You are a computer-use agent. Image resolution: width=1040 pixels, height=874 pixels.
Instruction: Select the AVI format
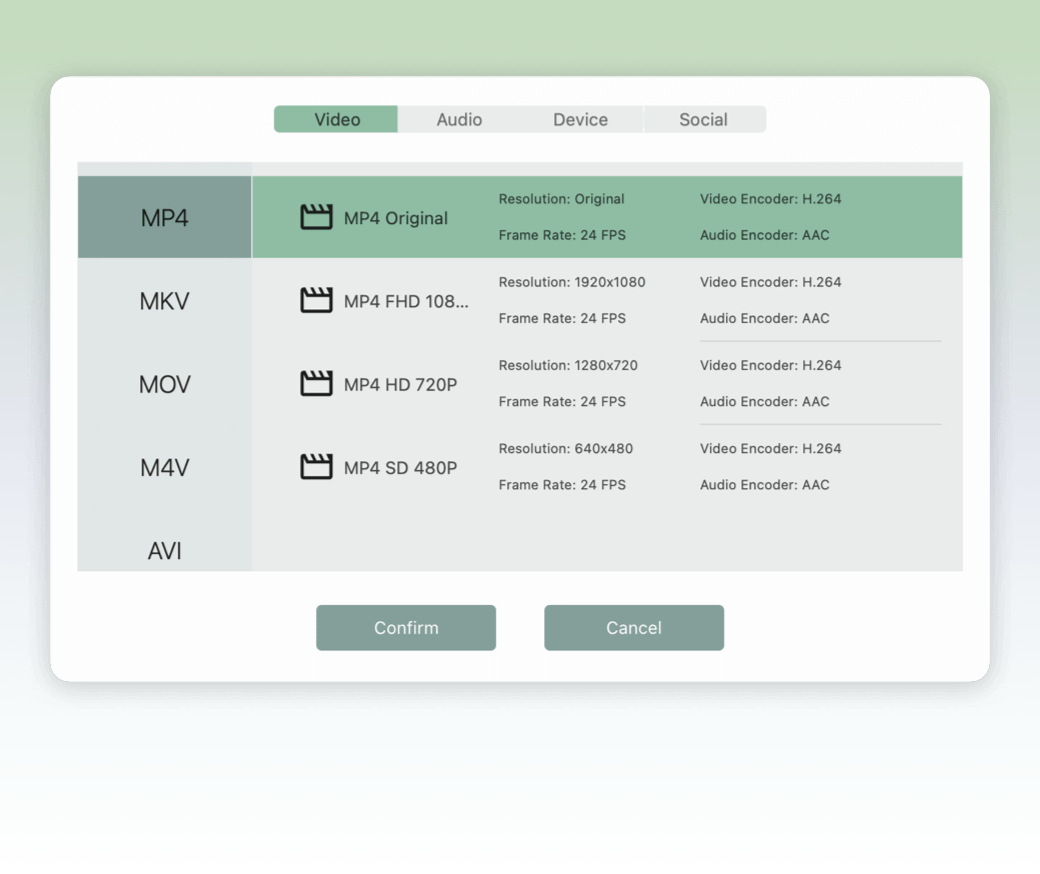163,549
